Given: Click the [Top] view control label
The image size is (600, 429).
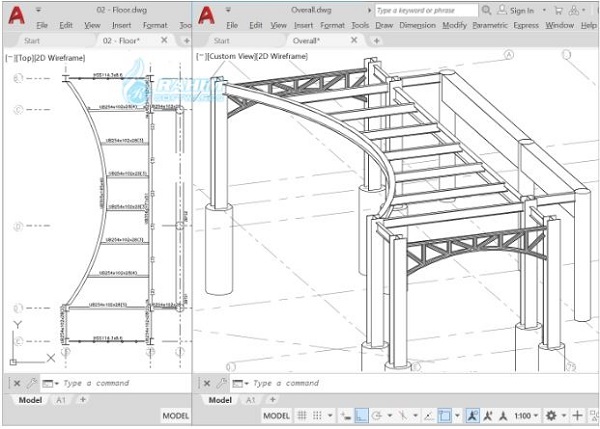Looking at the screenshot, I should [27, 56].
